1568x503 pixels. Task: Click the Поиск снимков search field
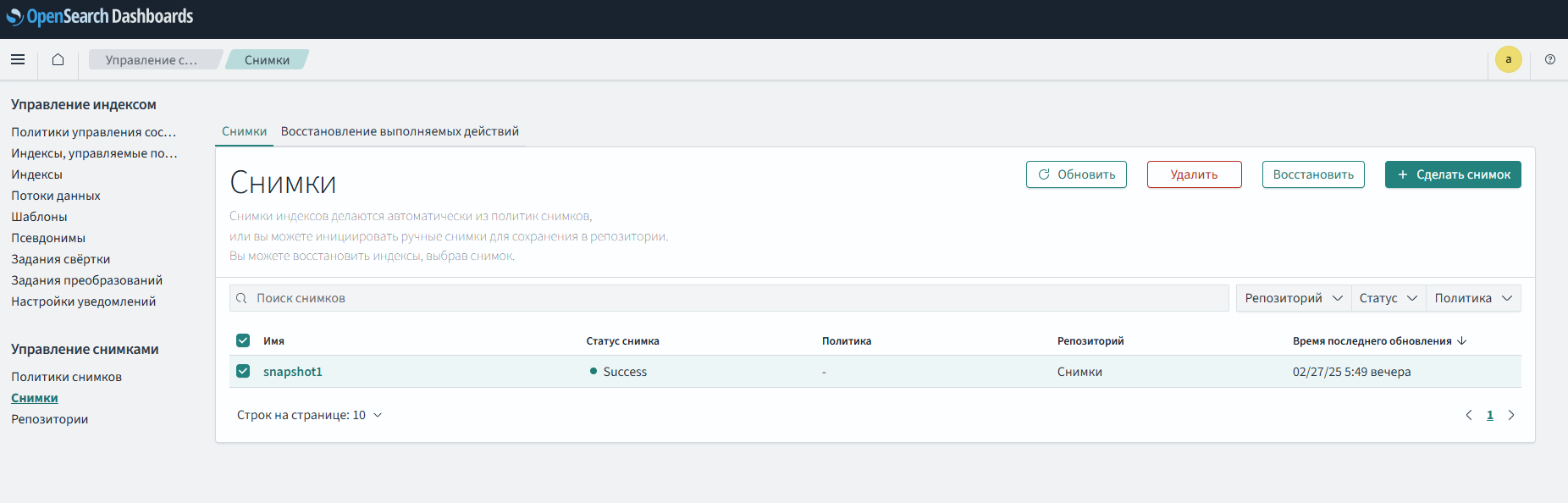click(x=728, y=298)
